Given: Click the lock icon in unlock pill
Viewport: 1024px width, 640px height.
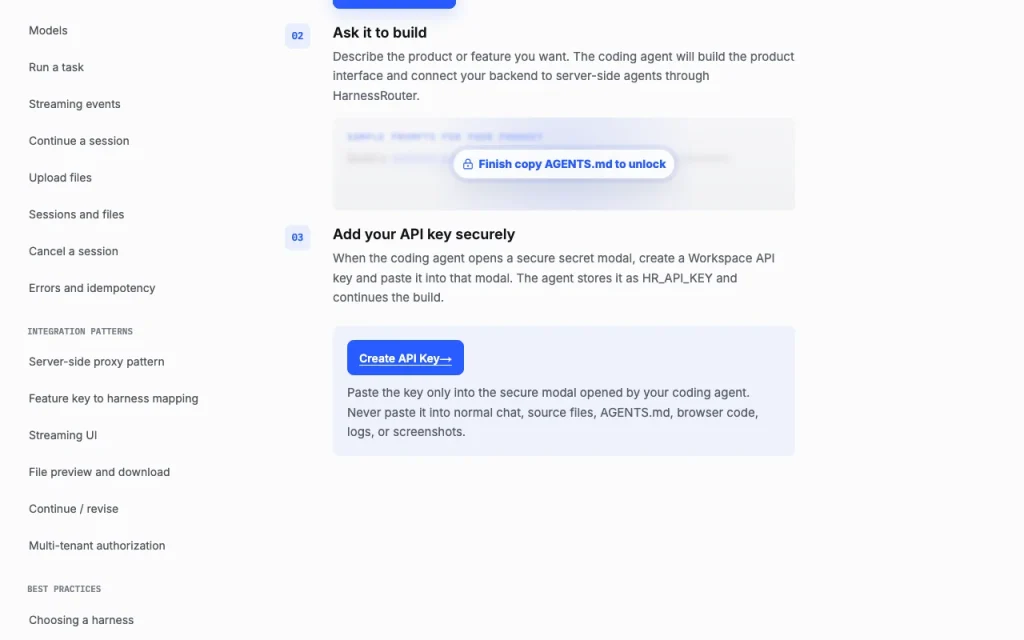Looking at the screenshot, I should (468, 165).
